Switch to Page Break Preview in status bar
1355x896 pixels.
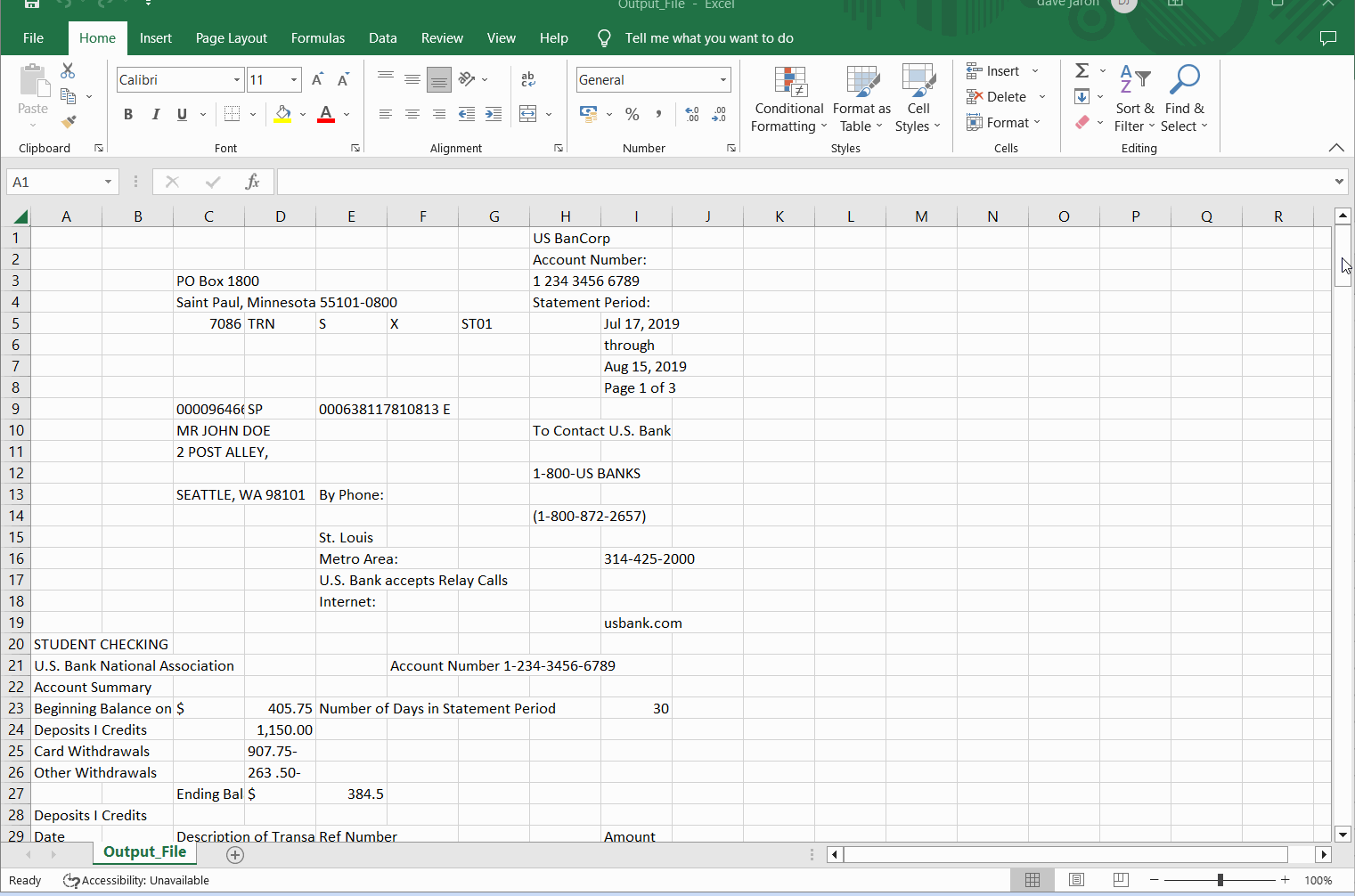click(1121, 880)
